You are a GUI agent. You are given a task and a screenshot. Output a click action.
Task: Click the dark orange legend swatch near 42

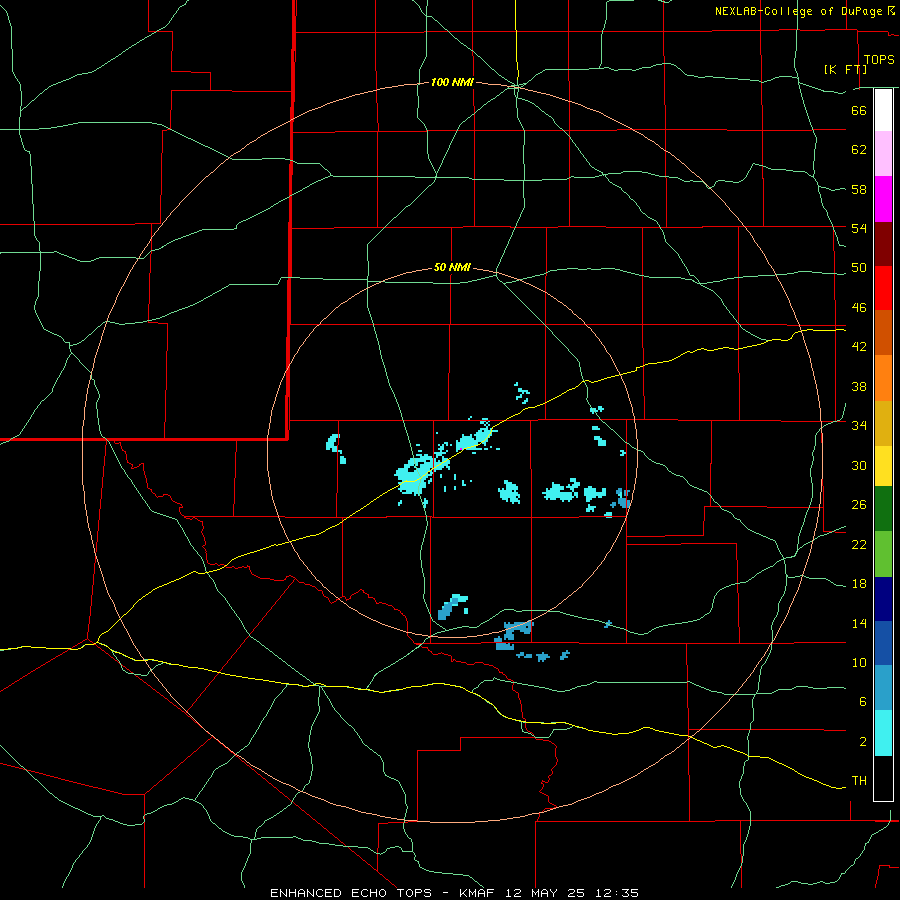[x=883, y=333]
